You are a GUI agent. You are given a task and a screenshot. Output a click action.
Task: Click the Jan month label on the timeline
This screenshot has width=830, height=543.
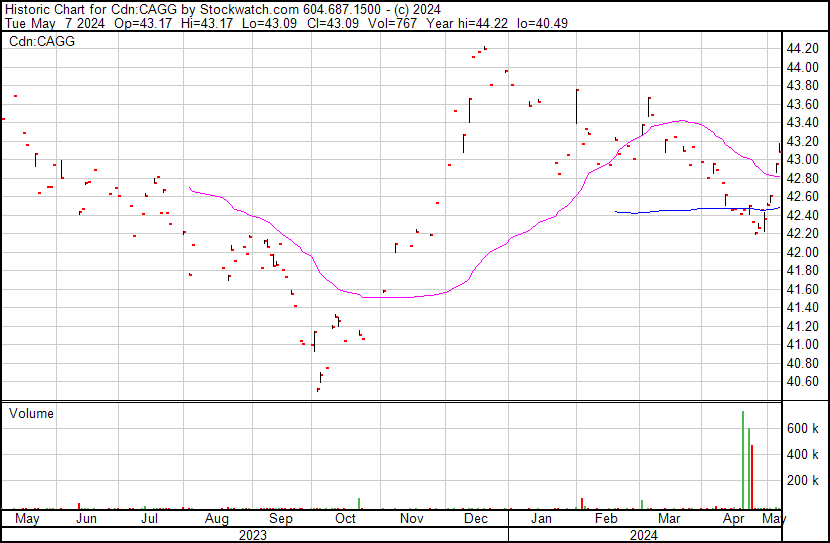pyautogui.click(x=541, y=519)
